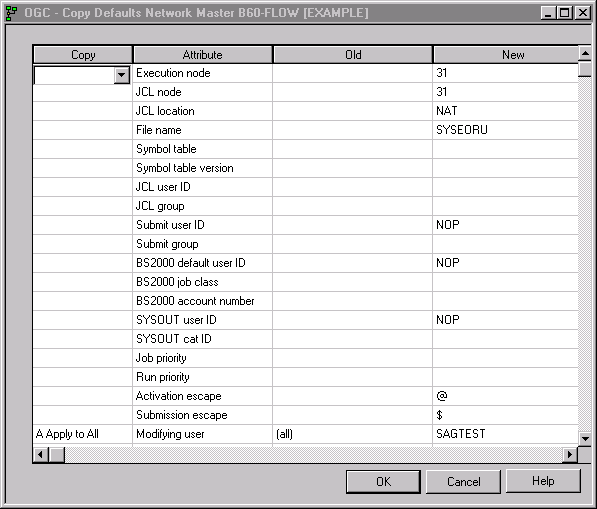Select the BS2000 account number attribute

click(x=203, y=301)
